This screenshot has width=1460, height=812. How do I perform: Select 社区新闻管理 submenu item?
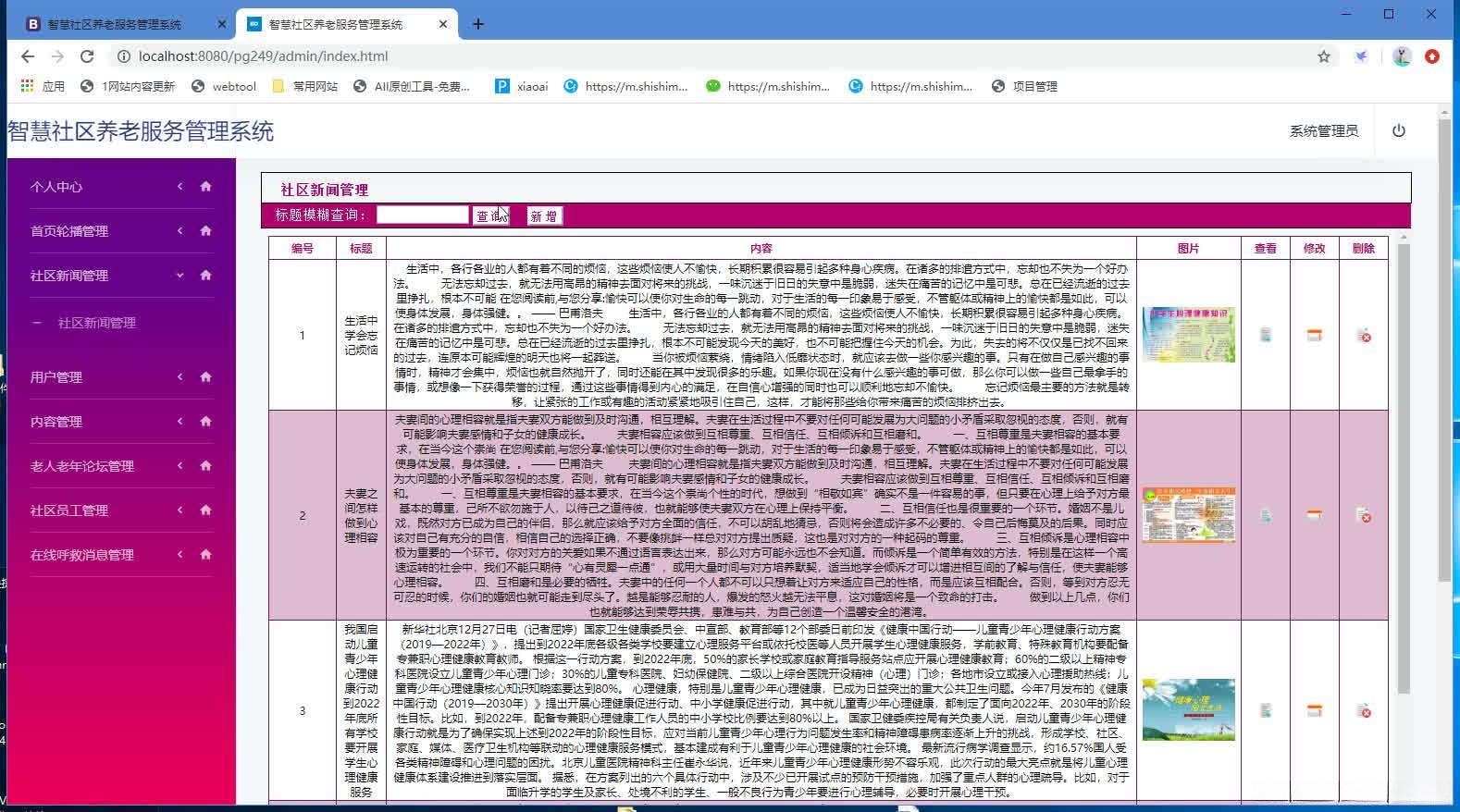point(97,323)
